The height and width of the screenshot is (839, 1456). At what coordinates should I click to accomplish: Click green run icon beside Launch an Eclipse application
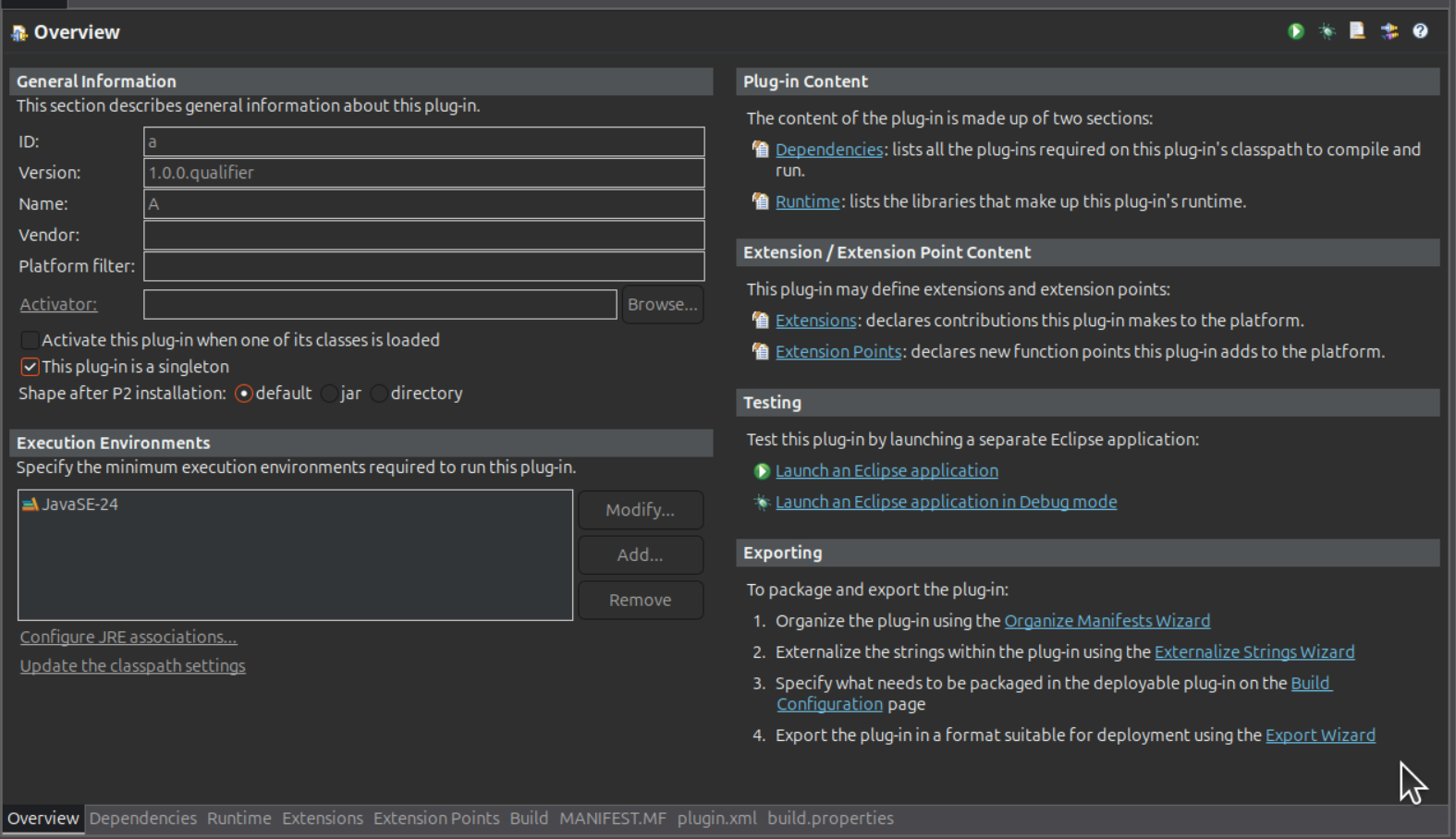762,471
